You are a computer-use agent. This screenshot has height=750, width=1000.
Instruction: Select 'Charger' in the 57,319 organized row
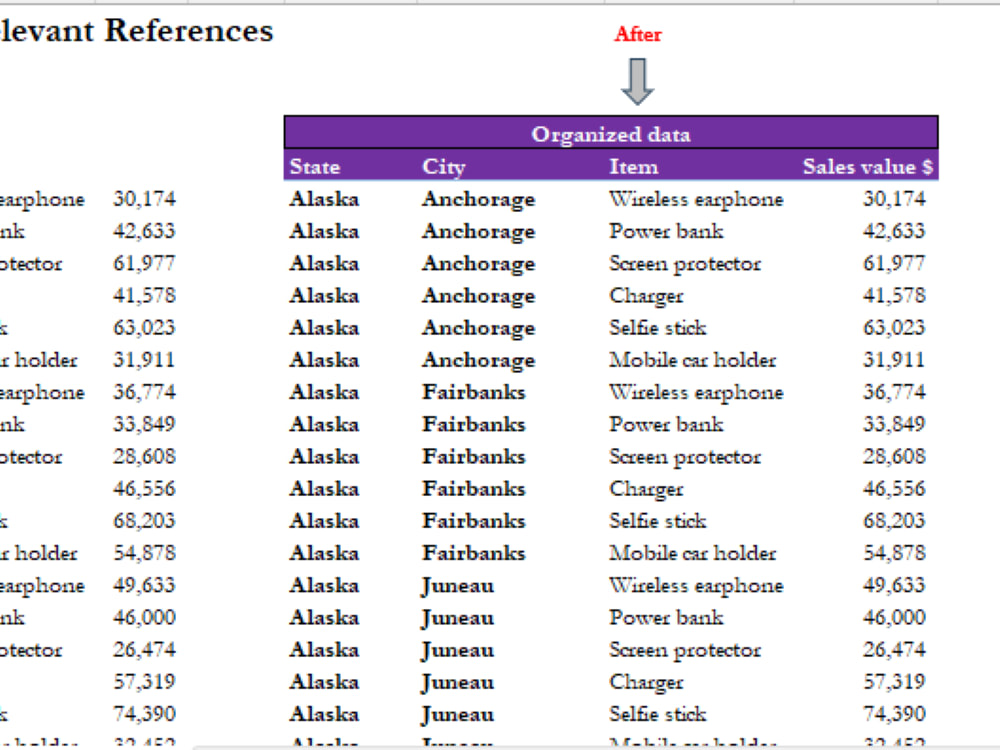click(646, 682)
